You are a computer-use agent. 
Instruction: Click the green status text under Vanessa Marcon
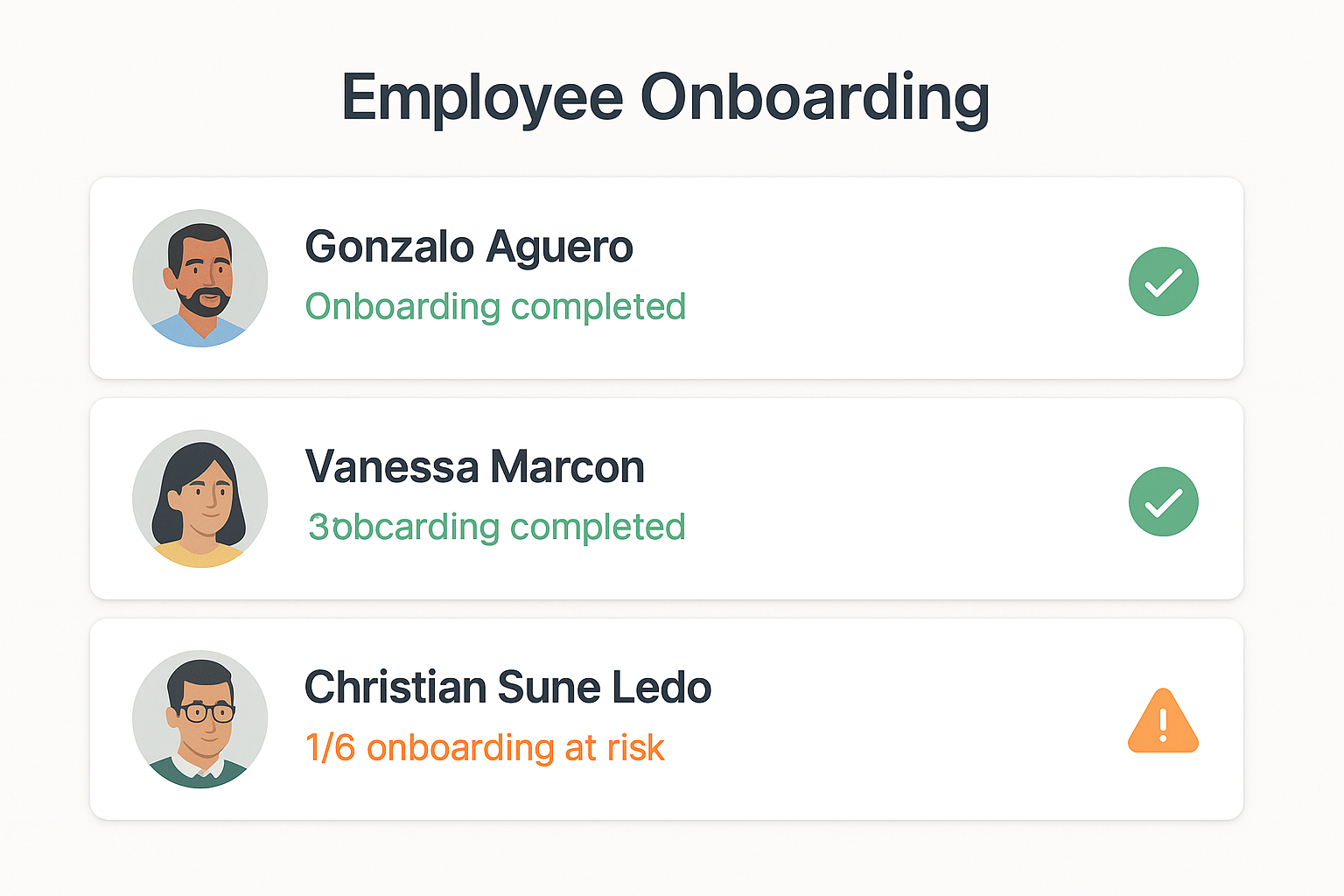496,528
